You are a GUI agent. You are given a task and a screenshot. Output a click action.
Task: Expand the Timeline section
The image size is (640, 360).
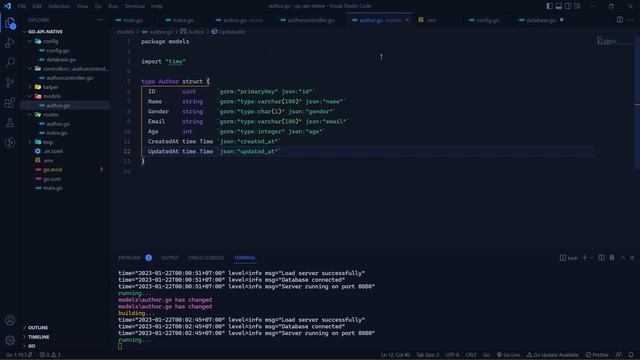tap(38, 337)
